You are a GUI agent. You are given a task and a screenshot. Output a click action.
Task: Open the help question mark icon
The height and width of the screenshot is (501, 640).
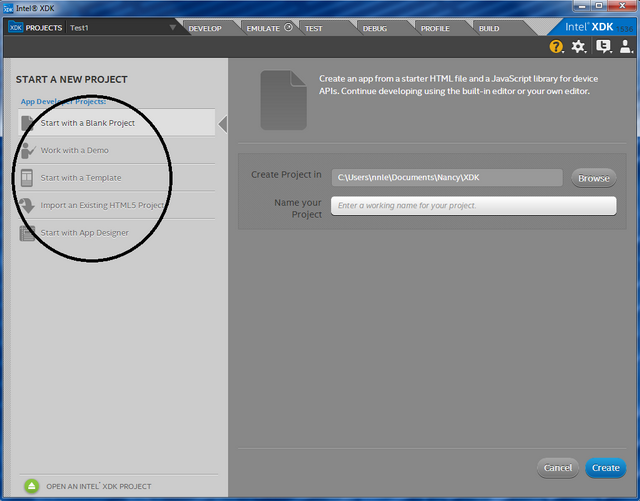pos(556,47)
